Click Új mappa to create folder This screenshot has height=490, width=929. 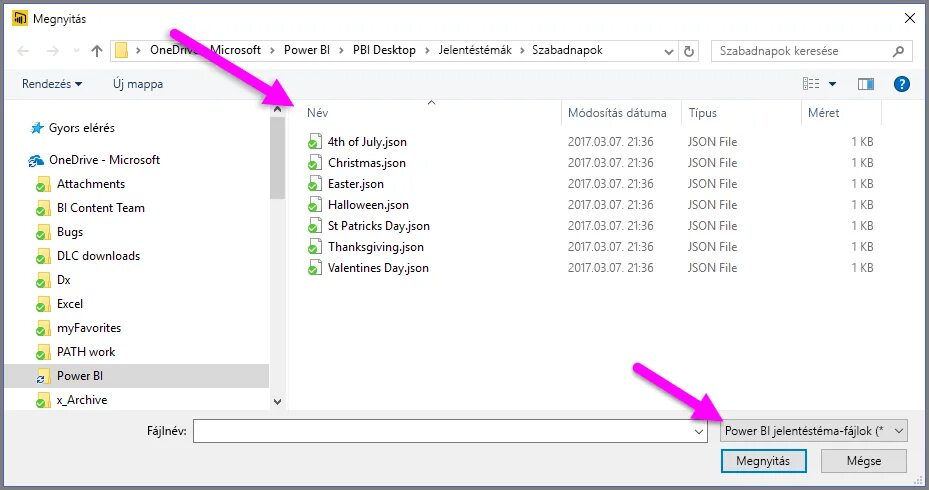[138, 84]
